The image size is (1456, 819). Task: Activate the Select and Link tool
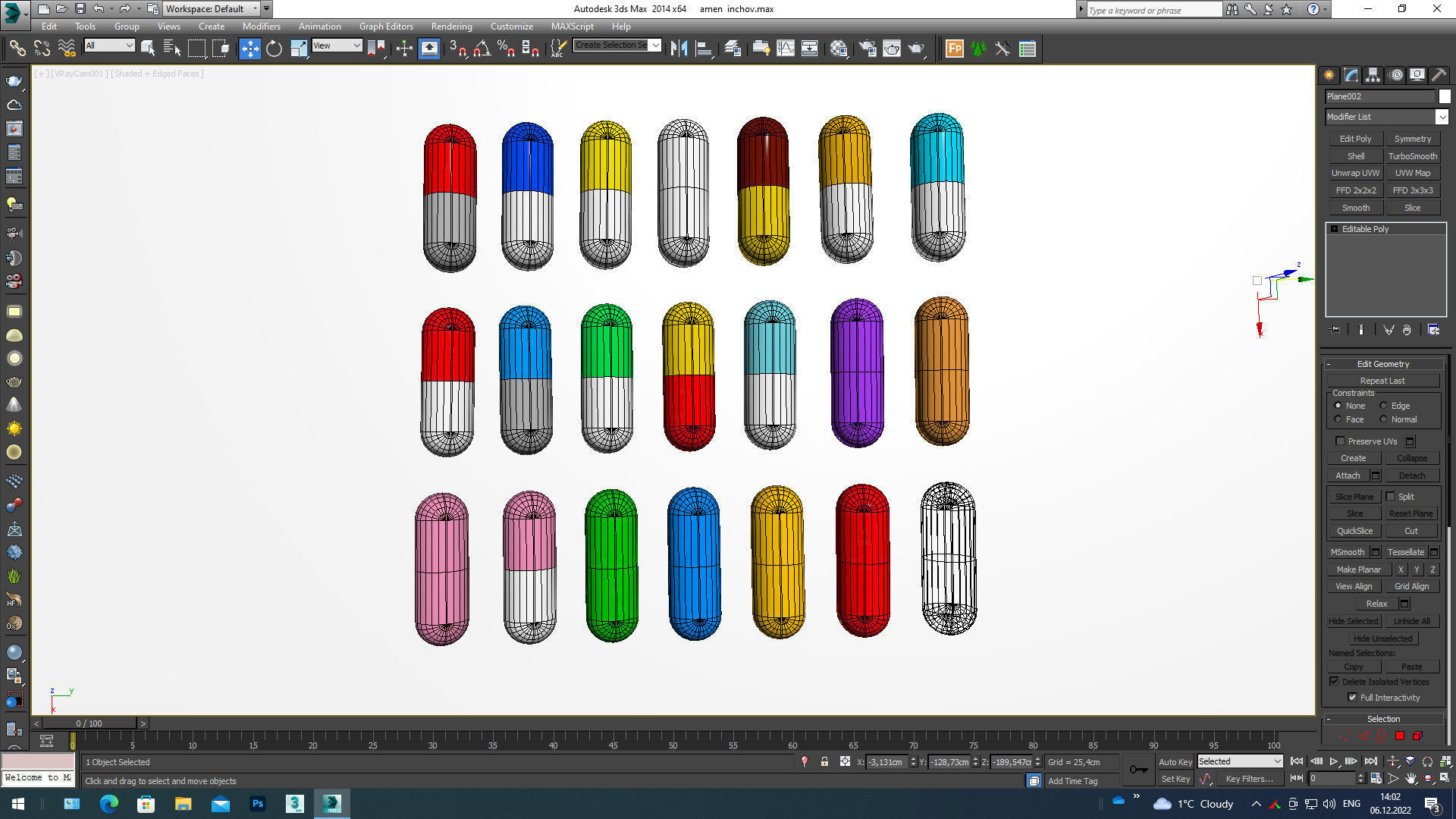17,49
